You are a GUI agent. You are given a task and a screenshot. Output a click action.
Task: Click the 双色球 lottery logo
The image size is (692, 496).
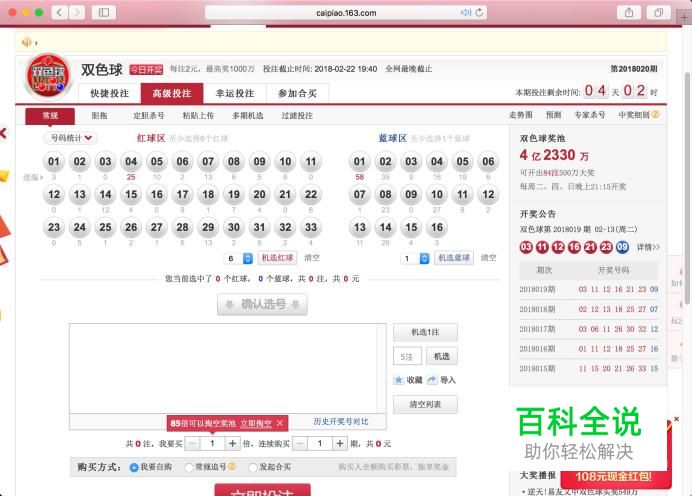(x=48, y=76)
